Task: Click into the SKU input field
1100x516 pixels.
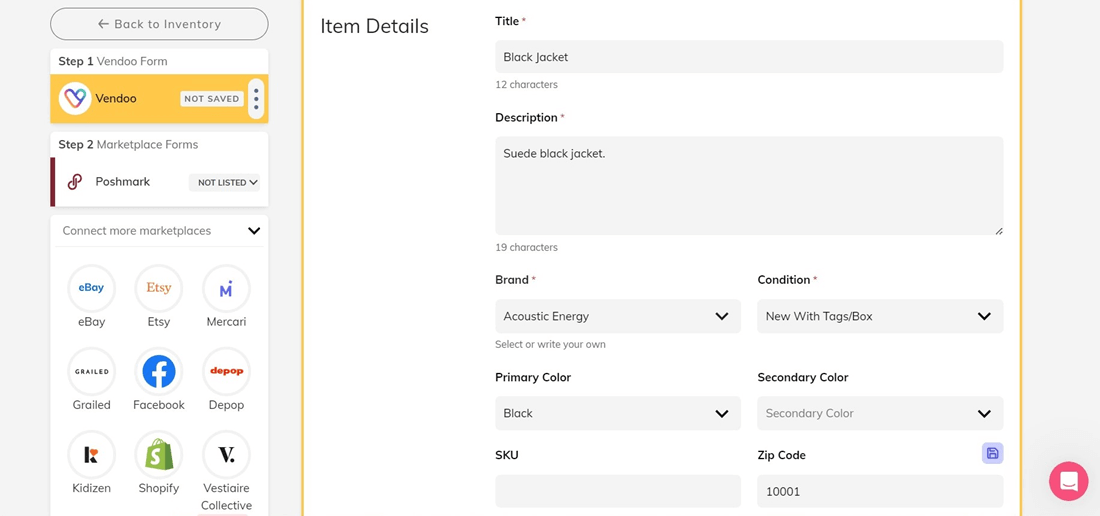Action: tap(617, 491)
